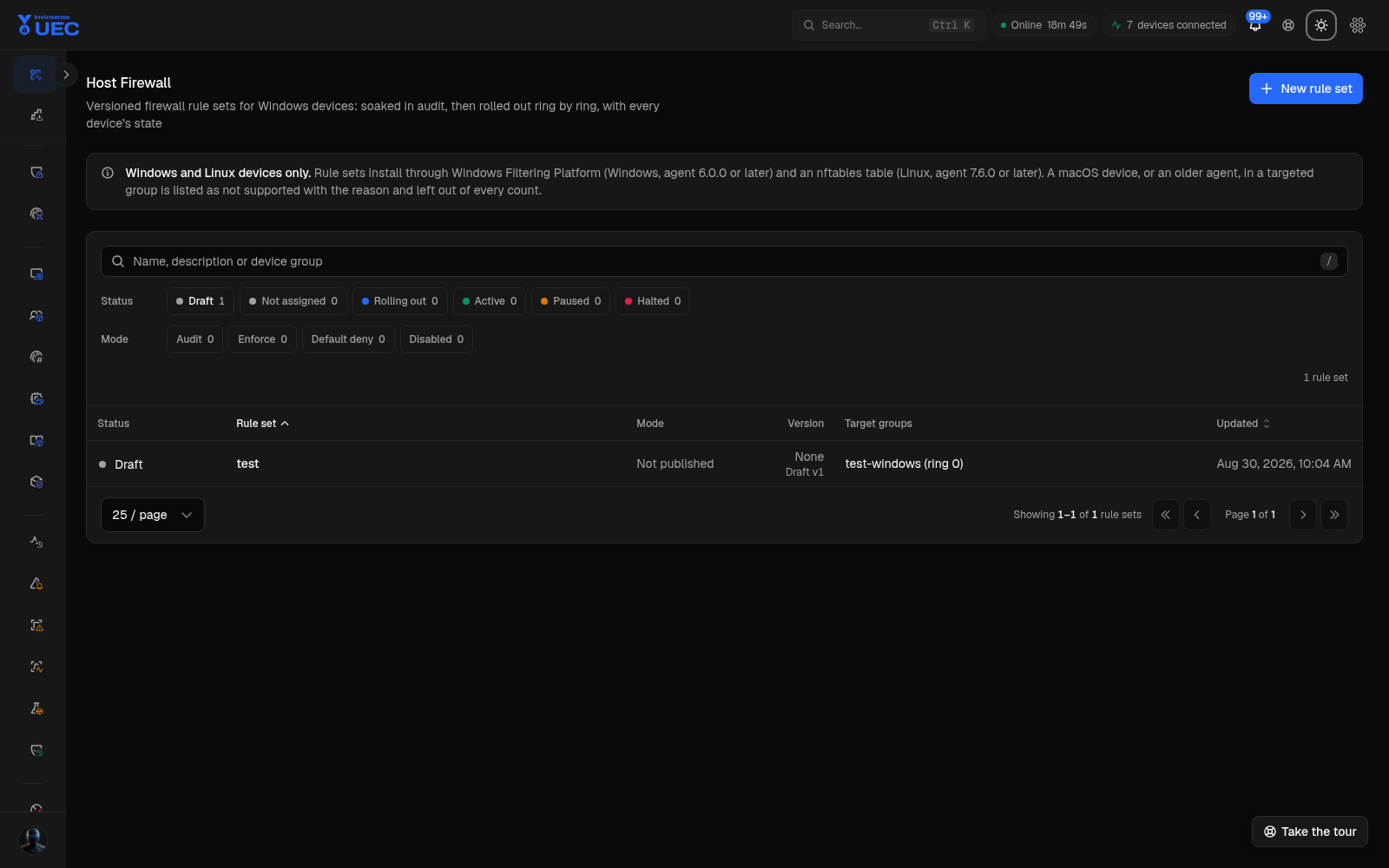Screen dimensions: 1389x868
Task: Open the 25 / page dropdown
Action: (153, 515)
